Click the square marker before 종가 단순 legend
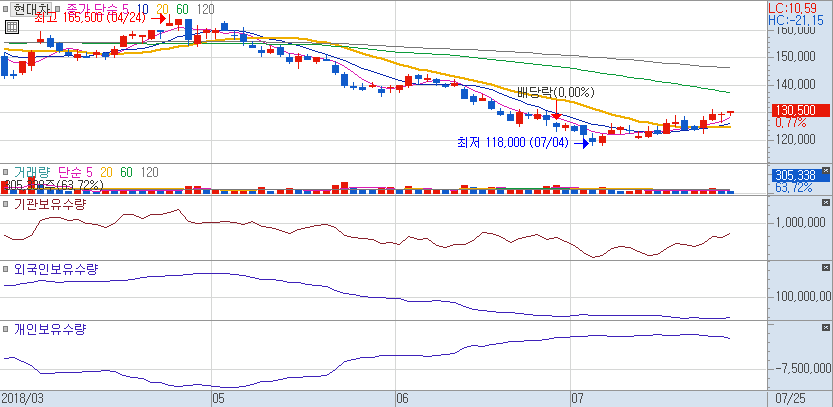 click(58, 10)
